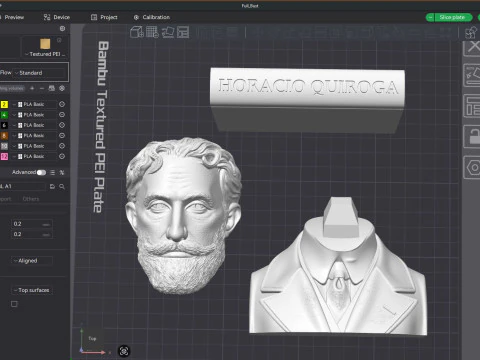Click the pink filament 12 color swatch

4,156
